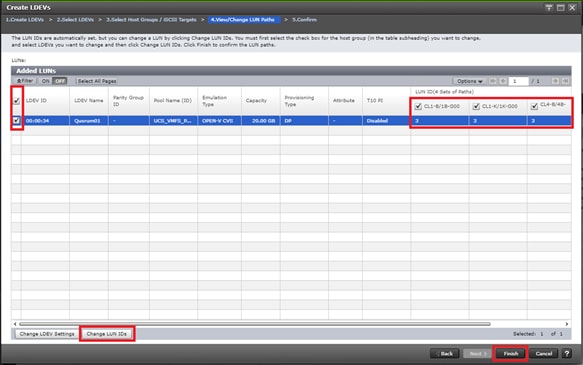Click the Finish button

tap(510, 353)
